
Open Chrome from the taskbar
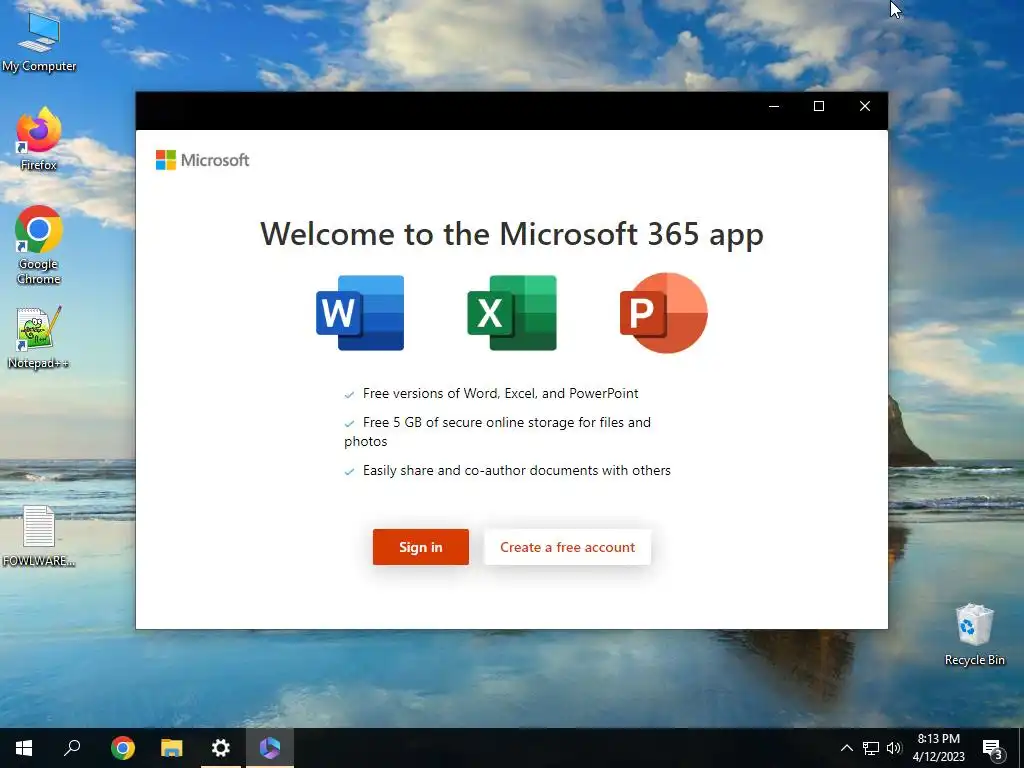point(122,748)
